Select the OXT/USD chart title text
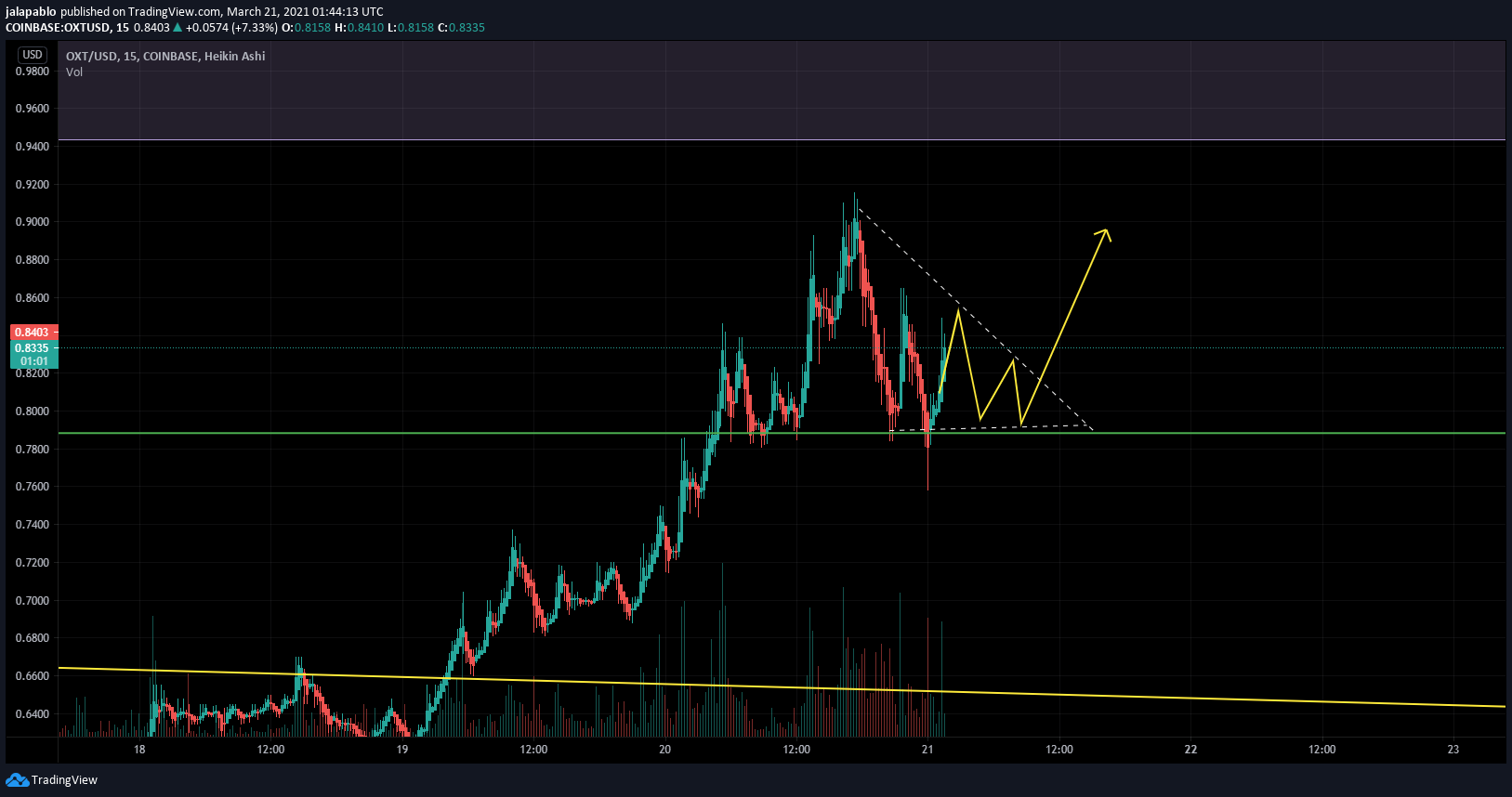The height and width of the screenshot is (797, 1512). point(165,57)
